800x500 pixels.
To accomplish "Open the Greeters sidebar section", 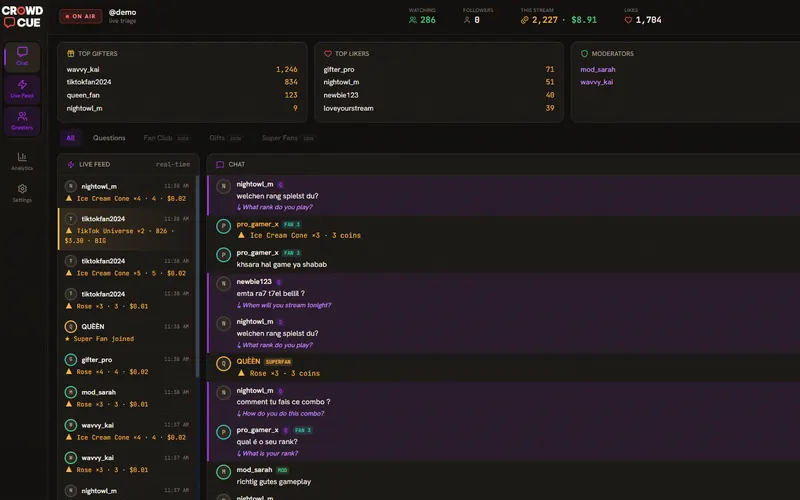I will [22, 121].
